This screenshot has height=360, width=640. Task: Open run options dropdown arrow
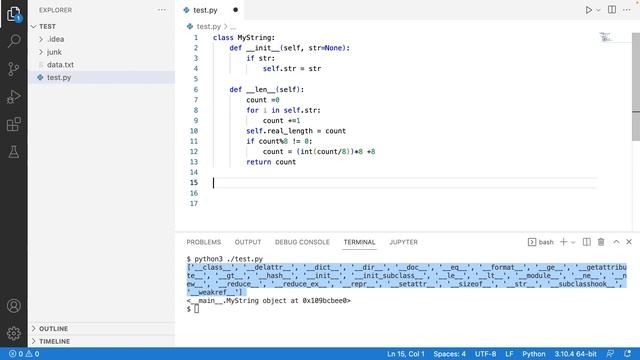pyautogui.click(x=598, y=10)
